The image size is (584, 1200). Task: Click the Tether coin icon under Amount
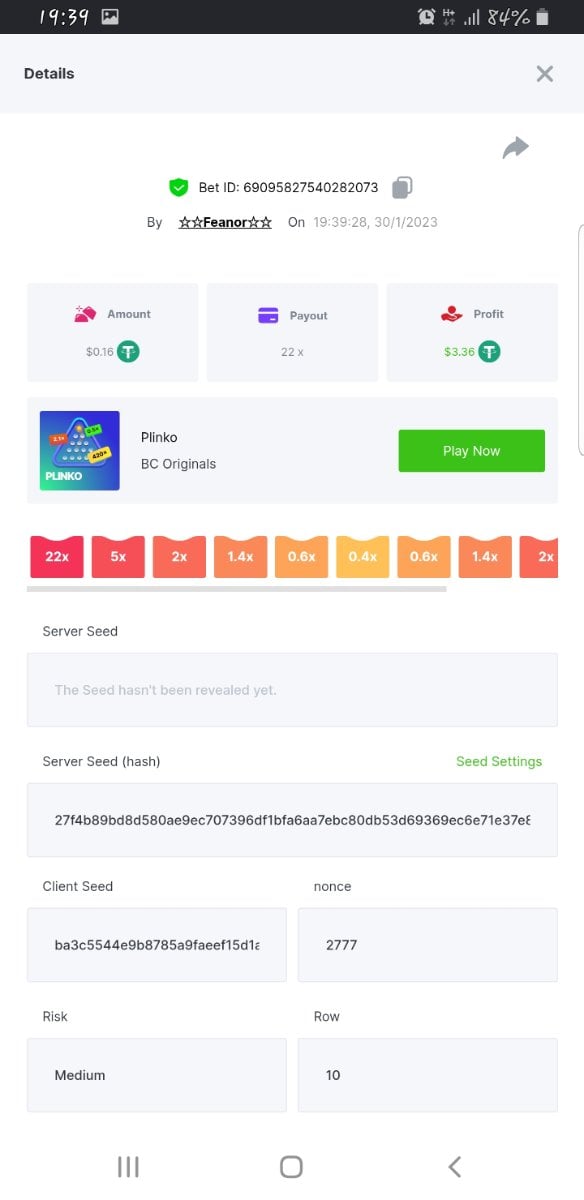pos(128,351)
